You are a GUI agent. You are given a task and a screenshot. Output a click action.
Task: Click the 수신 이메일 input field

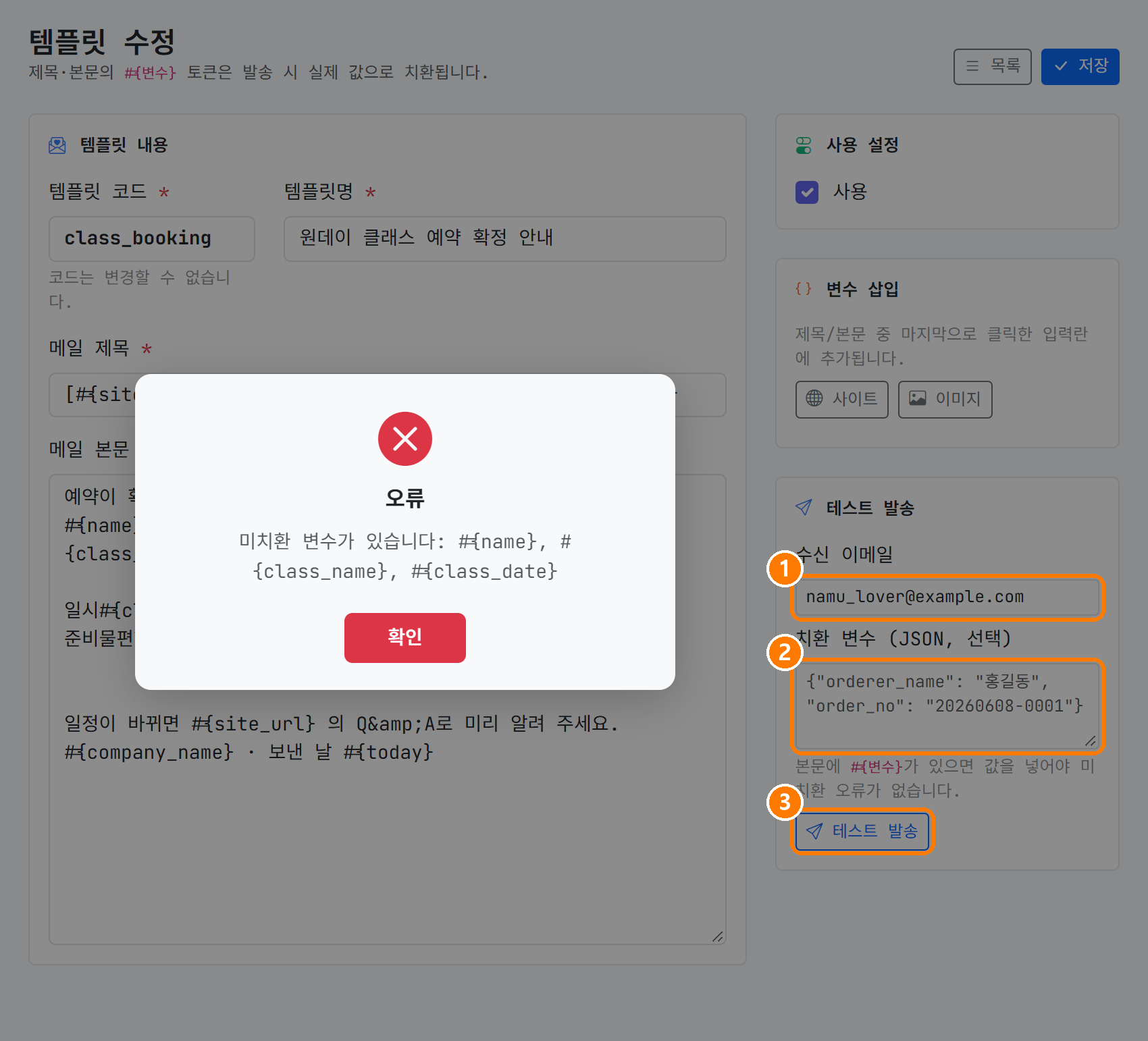tap(947, 597)
